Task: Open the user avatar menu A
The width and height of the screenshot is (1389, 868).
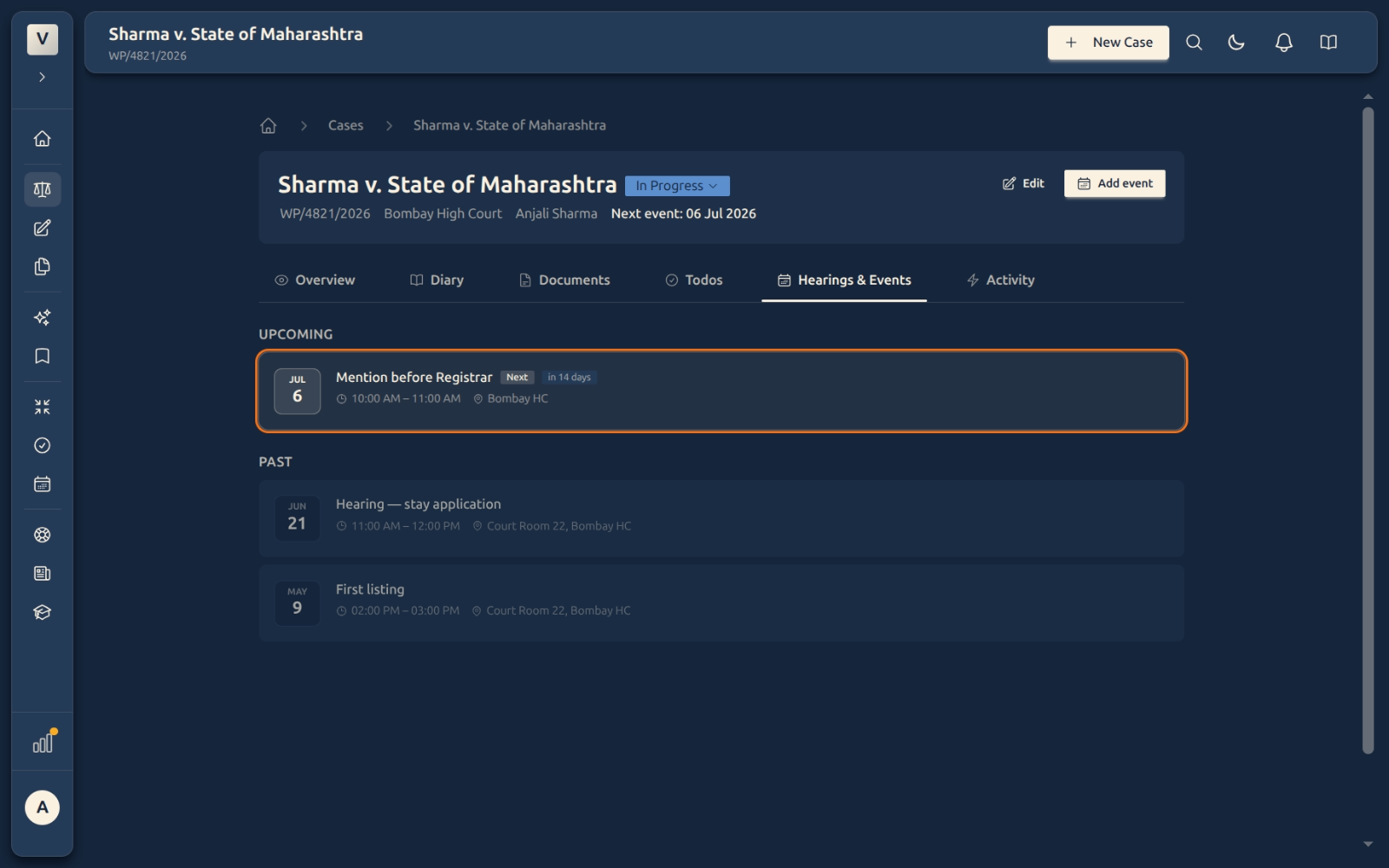Action: click(42, 807)
